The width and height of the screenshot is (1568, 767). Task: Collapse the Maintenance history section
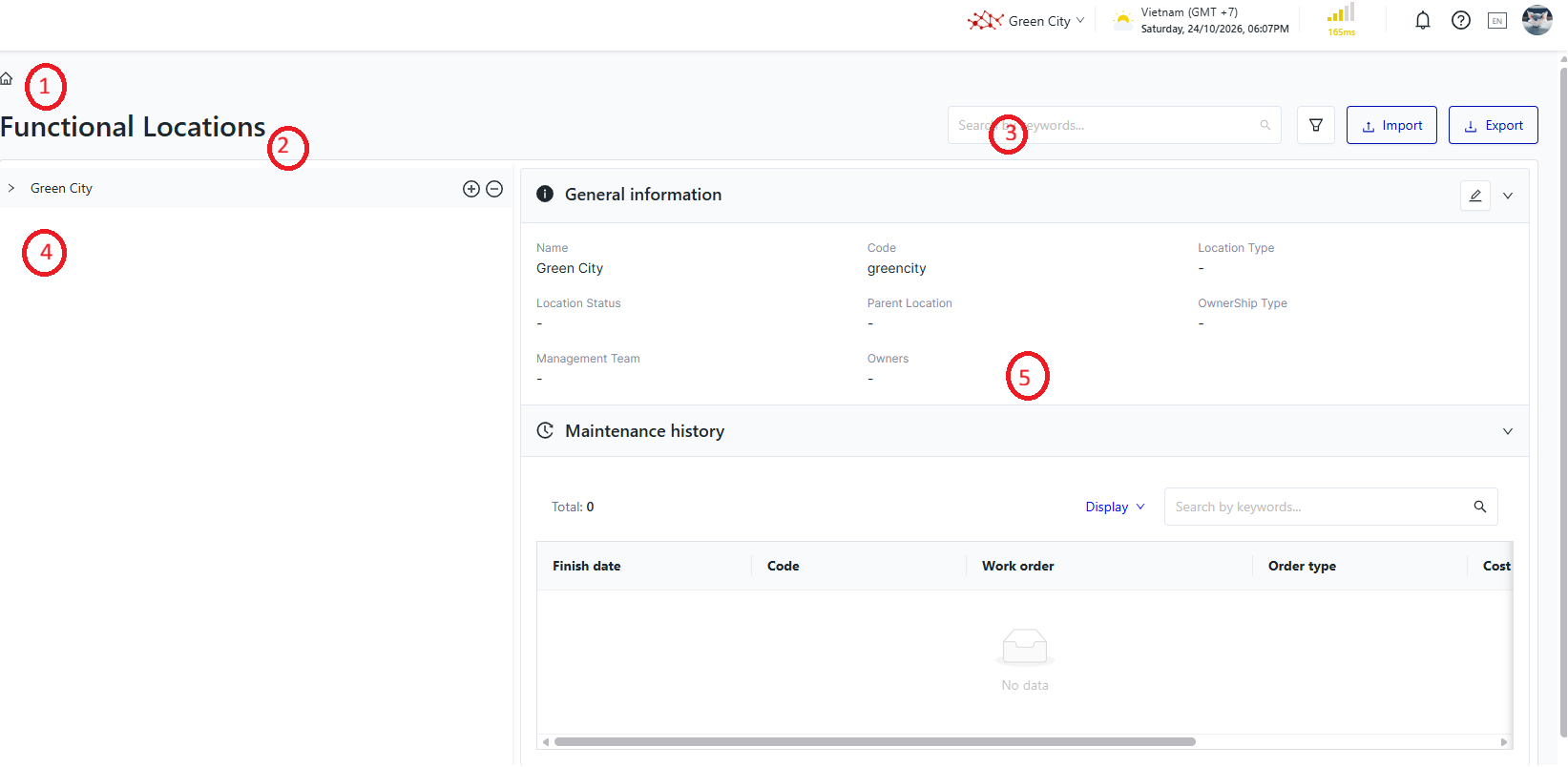pos(1508,431)
